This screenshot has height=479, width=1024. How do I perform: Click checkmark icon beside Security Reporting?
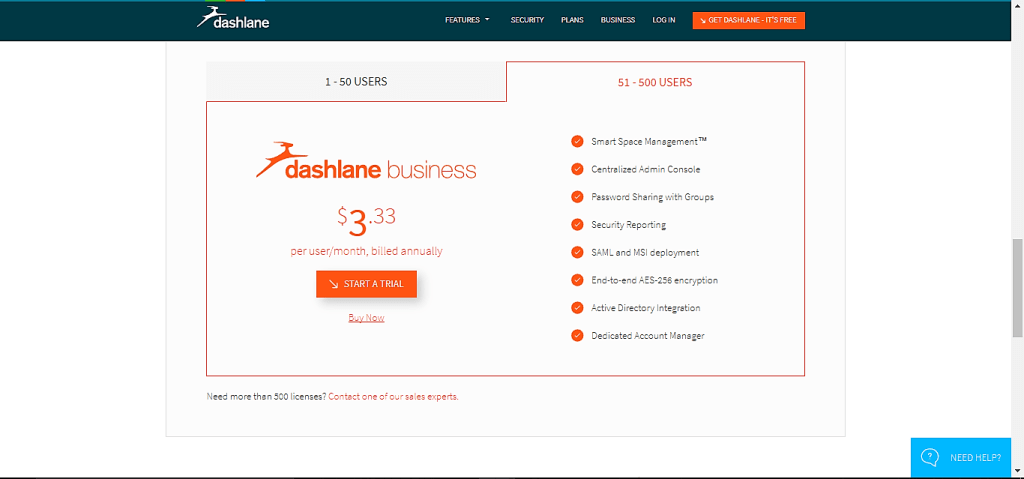click(x=577, y=225)
